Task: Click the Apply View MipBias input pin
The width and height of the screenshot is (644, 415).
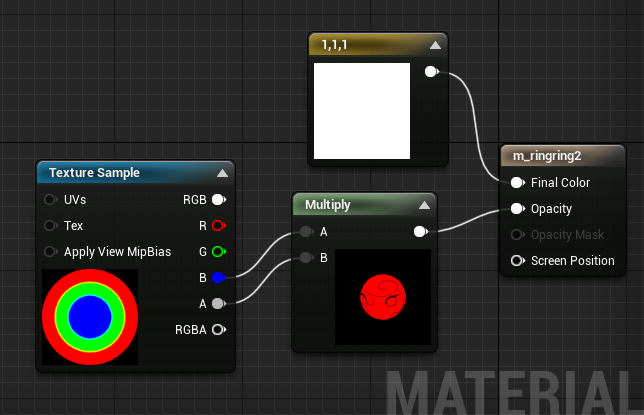Action: click(x=51, y=251)
